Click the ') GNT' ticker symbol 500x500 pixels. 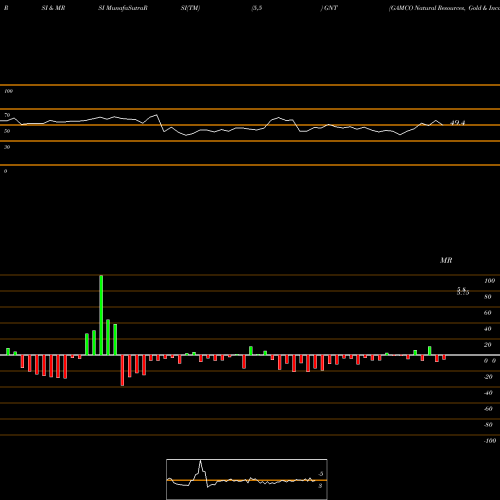point(329,8)
